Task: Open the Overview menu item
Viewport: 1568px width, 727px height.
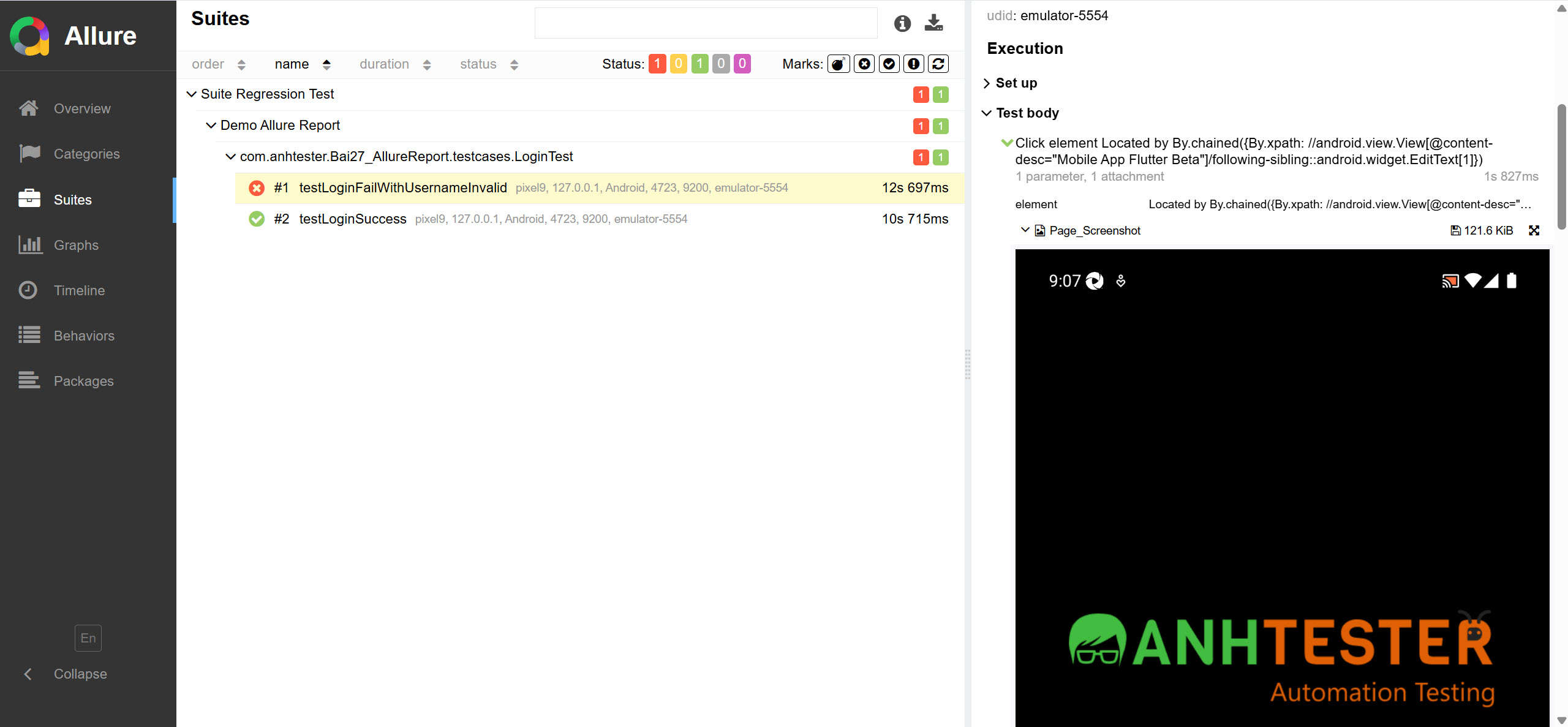Action: [x=82, y=108]
